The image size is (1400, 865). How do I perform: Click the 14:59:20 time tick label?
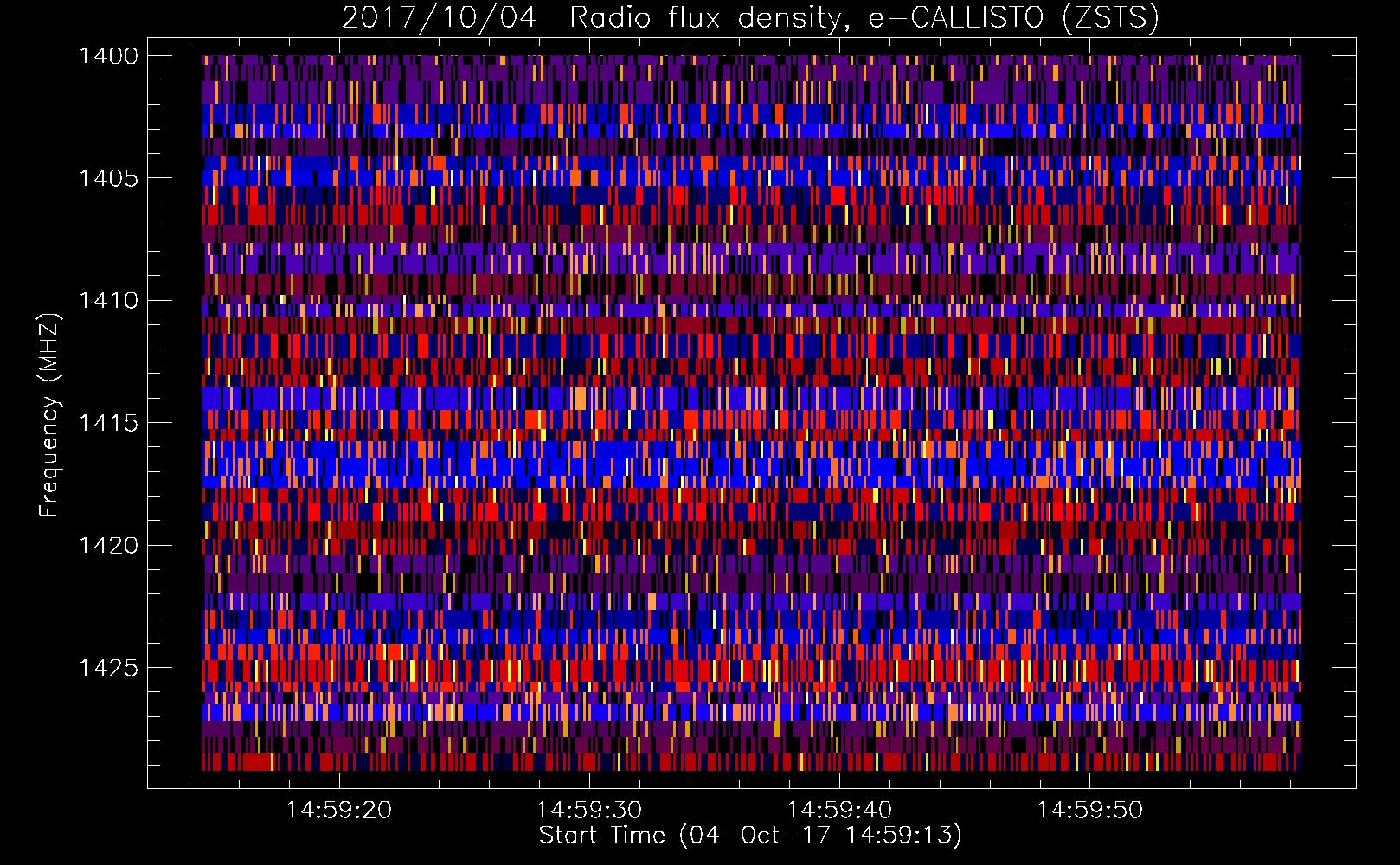[x=339, y=811]
